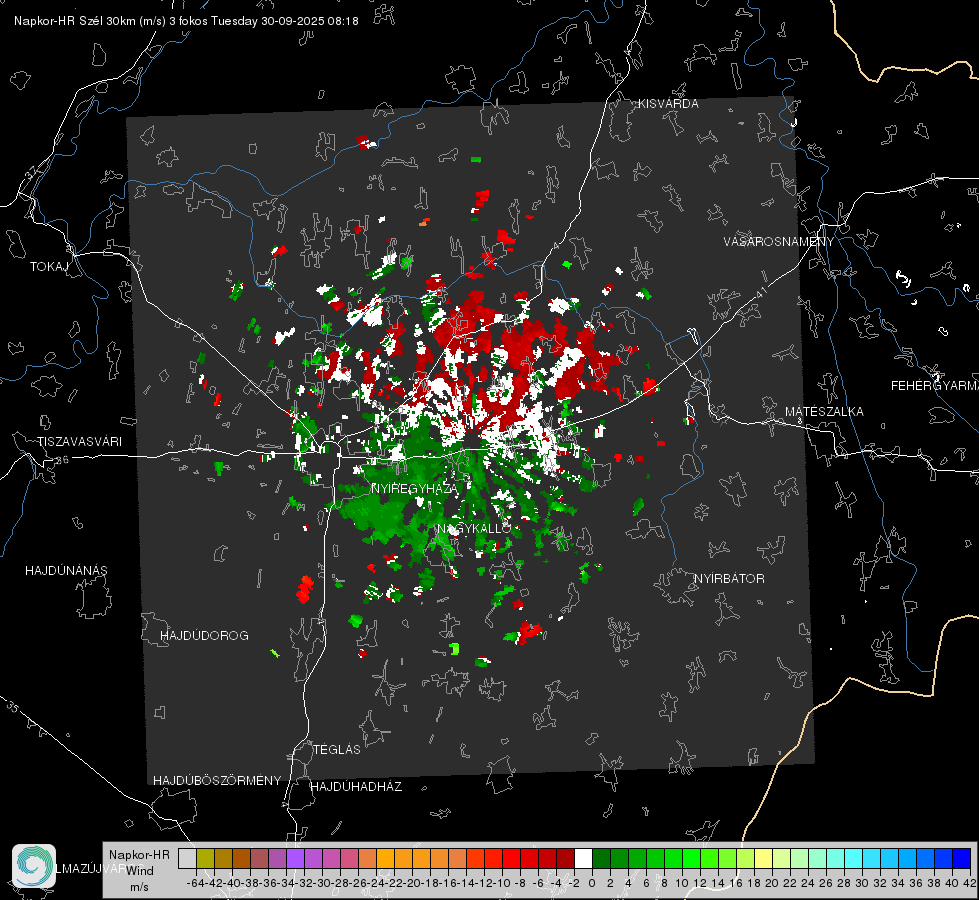
Task: Click the VÁSÁROSNAMÉNY city label
Action: (779, 242)
